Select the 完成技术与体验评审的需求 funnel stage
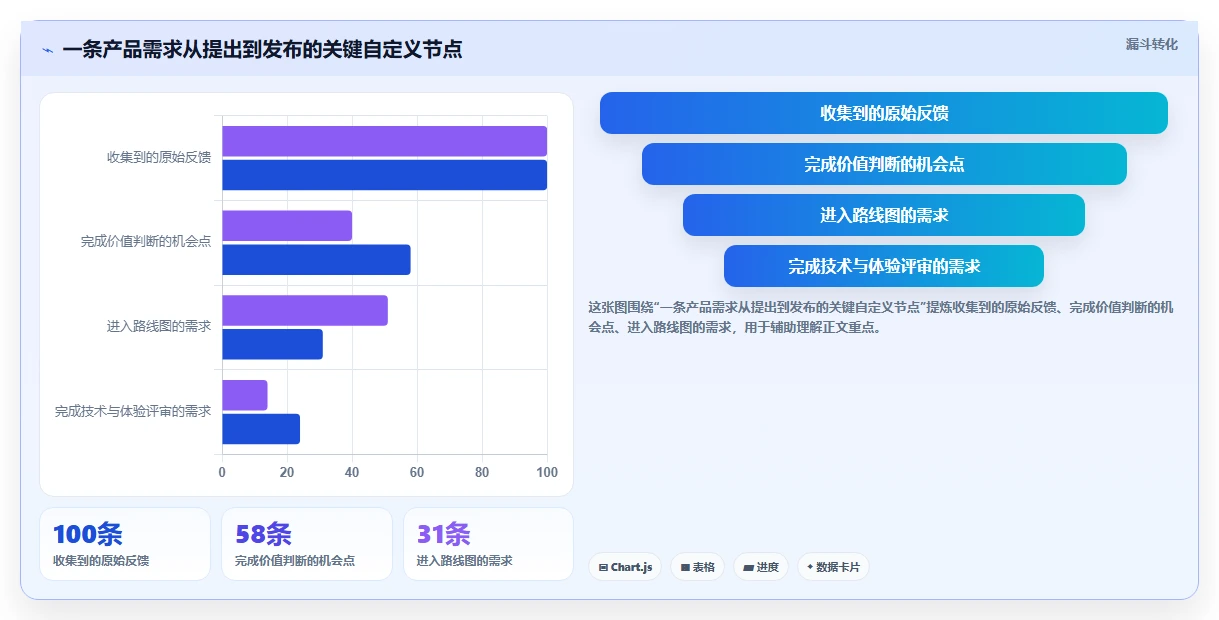The image size is (1219, 620). pyautogui.click(x=884, y=266)
